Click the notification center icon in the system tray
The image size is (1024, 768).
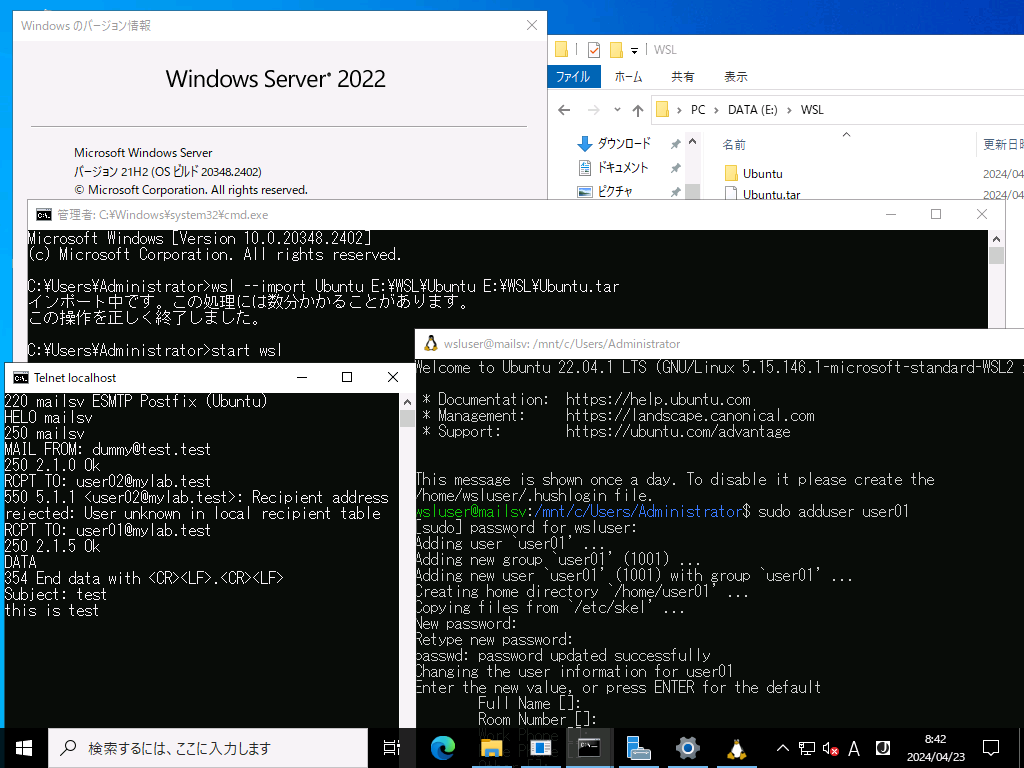point(990,746)
